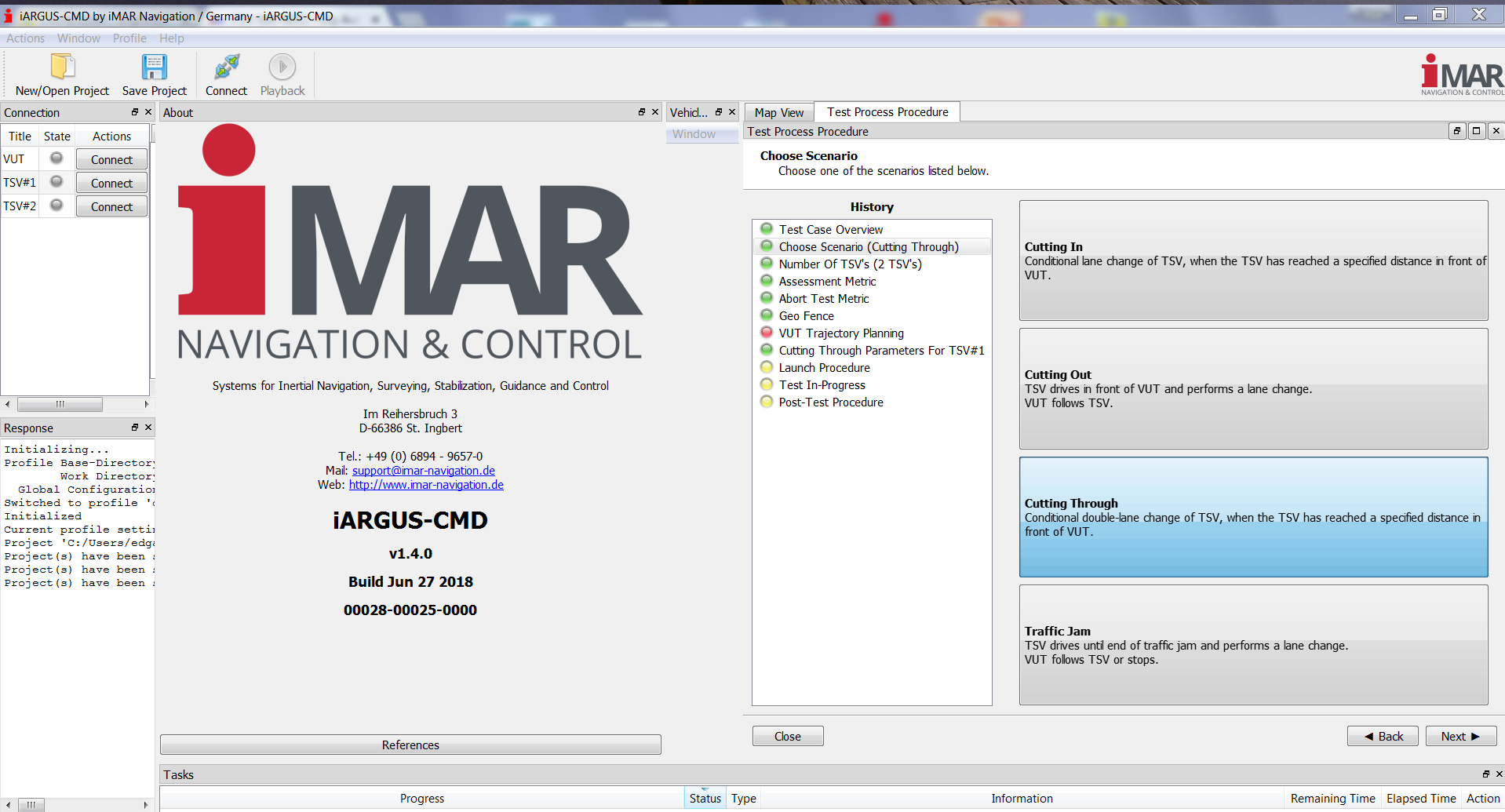Open the www.imar-navigation.de web link

[426, 485]
